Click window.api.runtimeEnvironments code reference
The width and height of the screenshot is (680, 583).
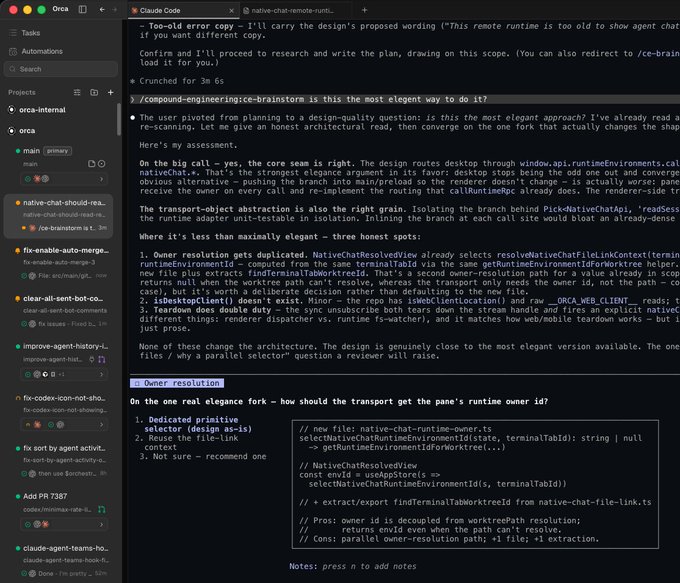click(x=600, y=163)
